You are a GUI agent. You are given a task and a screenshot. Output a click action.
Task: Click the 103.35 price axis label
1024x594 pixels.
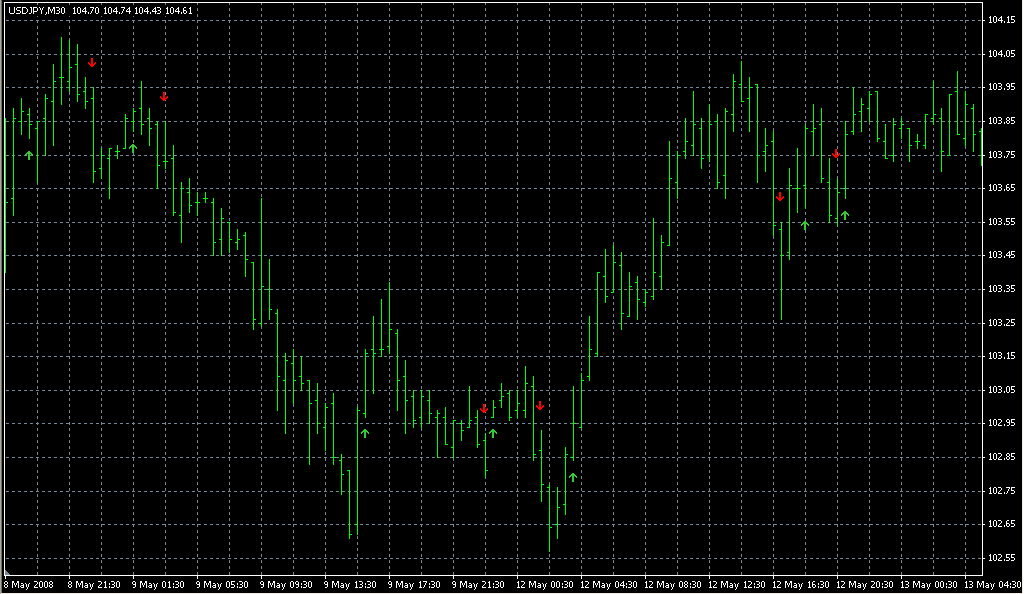coord(1001,289)
